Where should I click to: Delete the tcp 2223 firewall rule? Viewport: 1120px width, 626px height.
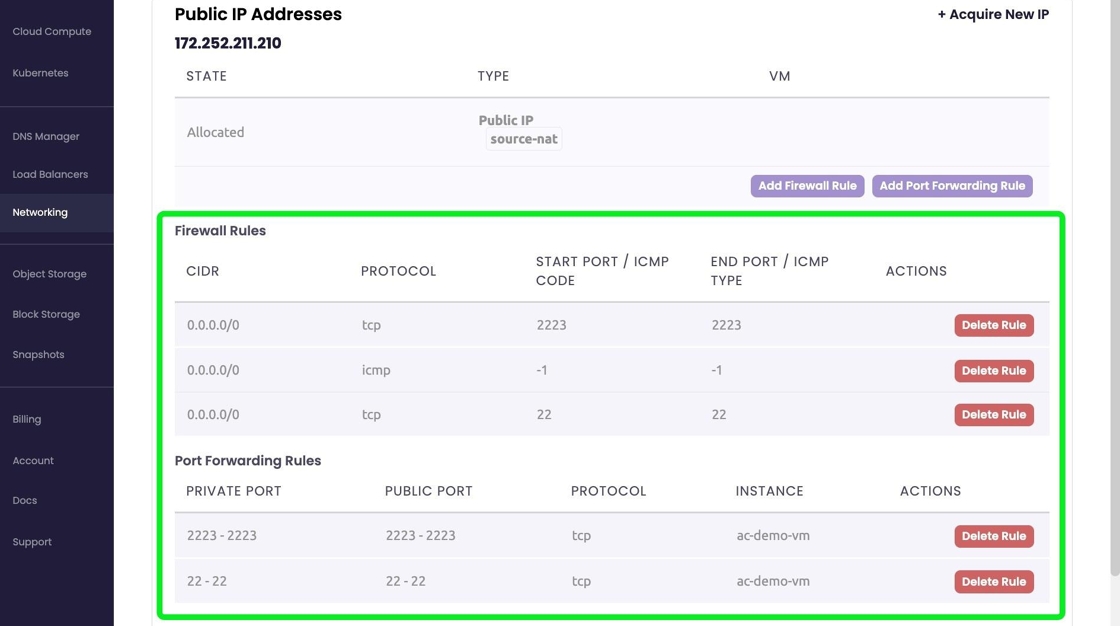(993, 325)
